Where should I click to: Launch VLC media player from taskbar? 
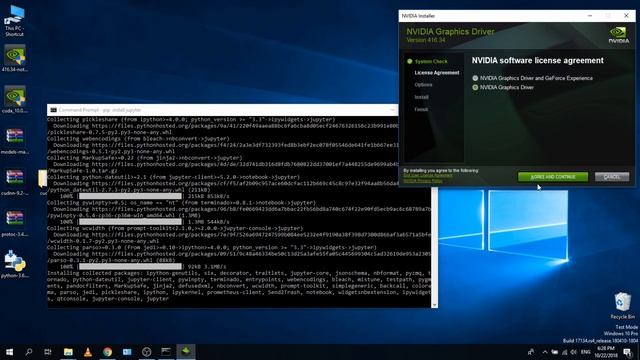(88, 352)
